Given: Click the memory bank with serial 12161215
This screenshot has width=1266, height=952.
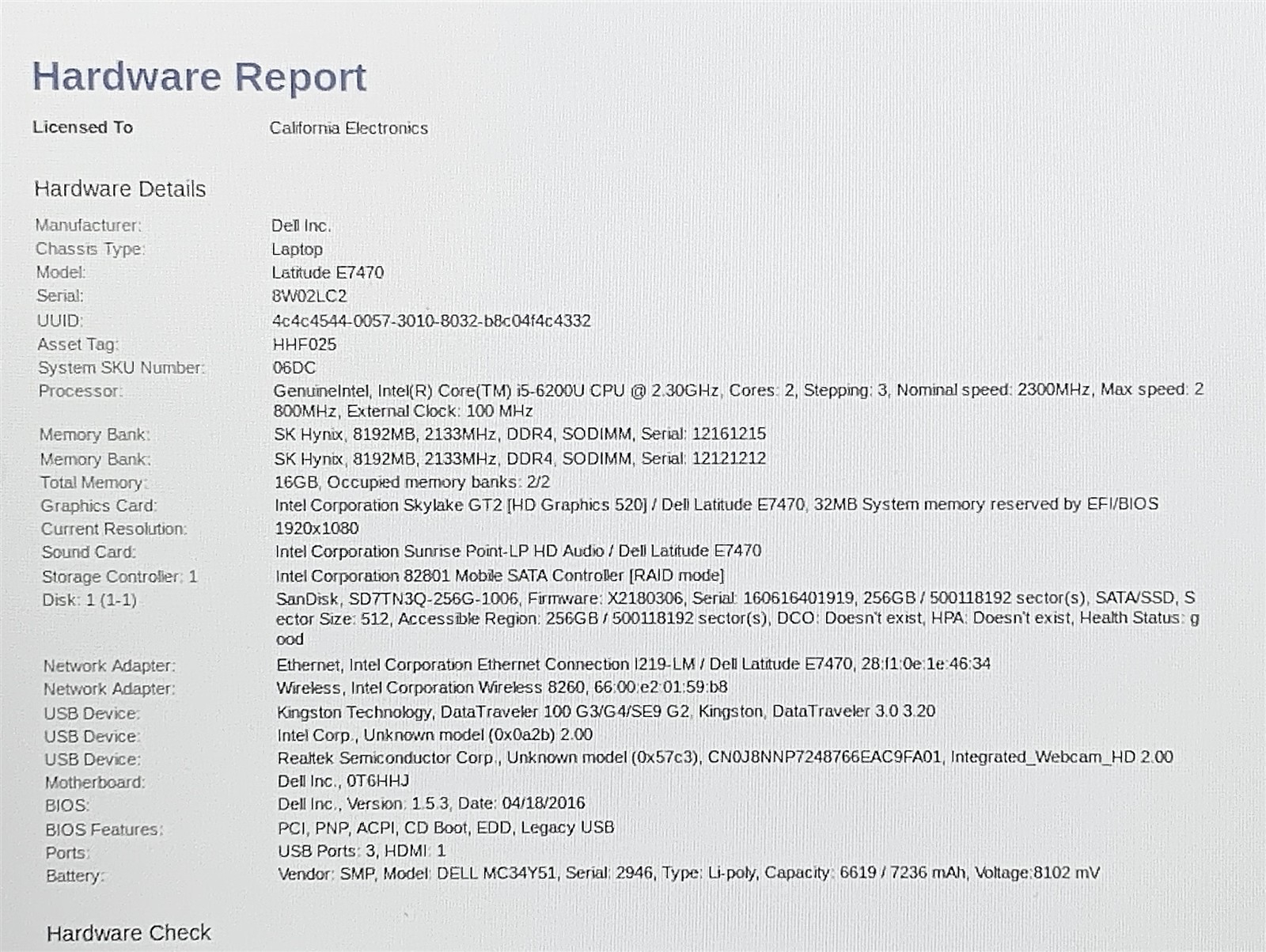Looking at the screenshot, I should pyautogui.click(x=520, y=434).
